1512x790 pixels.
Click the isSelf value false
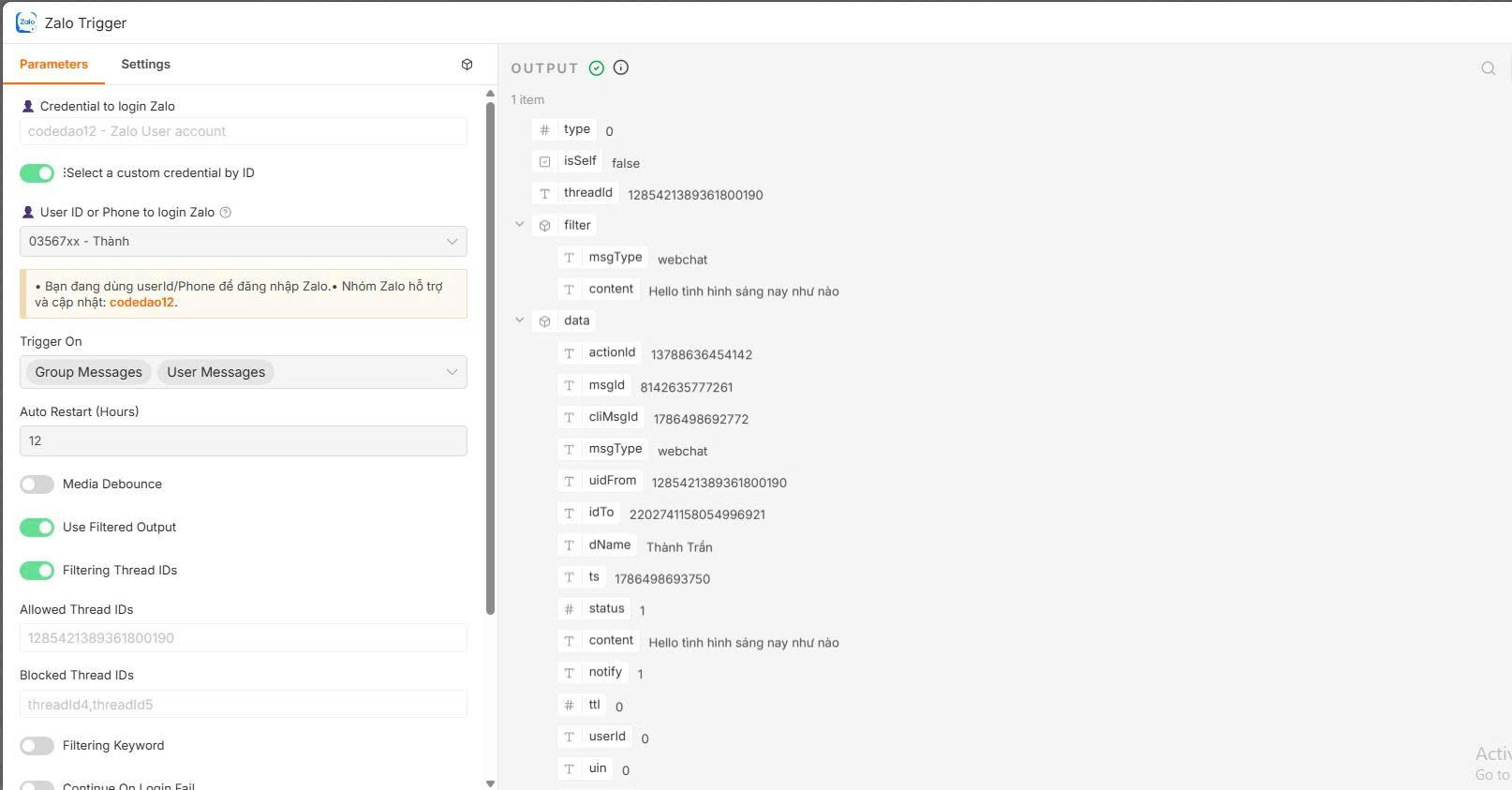coord(626,163)
